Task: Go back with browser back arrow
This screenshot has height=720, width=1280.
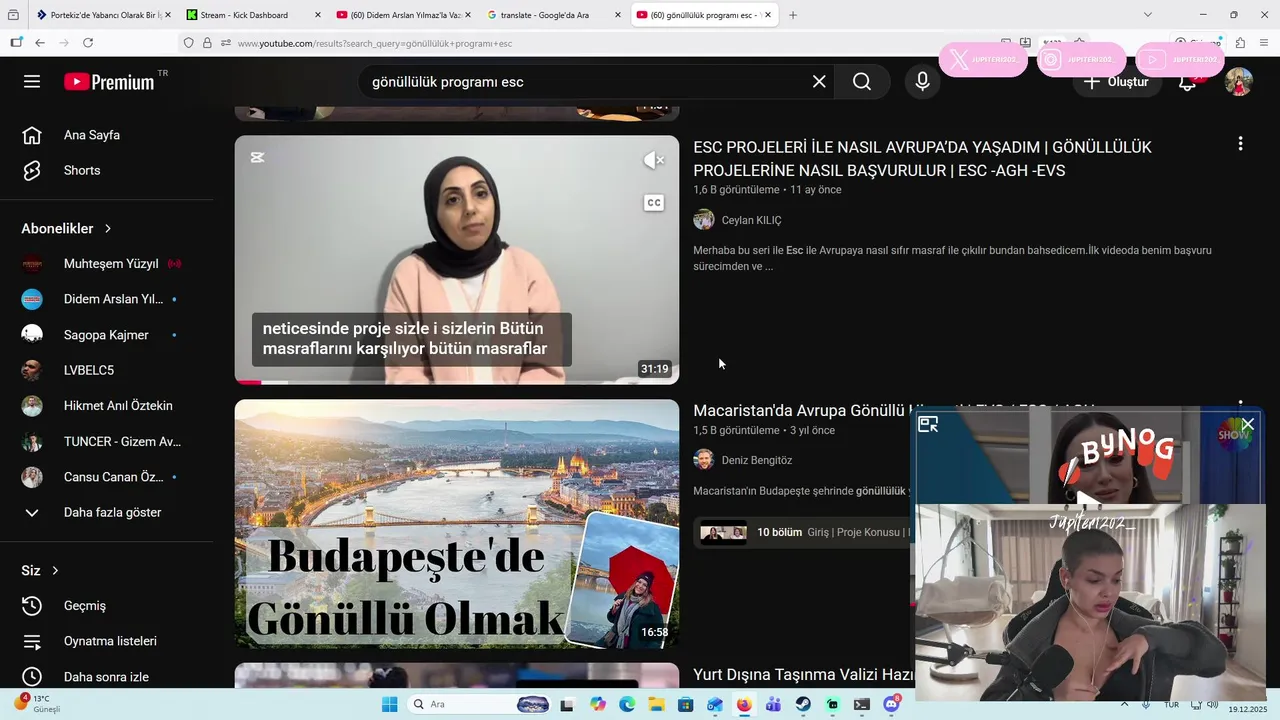Action: [40, 43]
